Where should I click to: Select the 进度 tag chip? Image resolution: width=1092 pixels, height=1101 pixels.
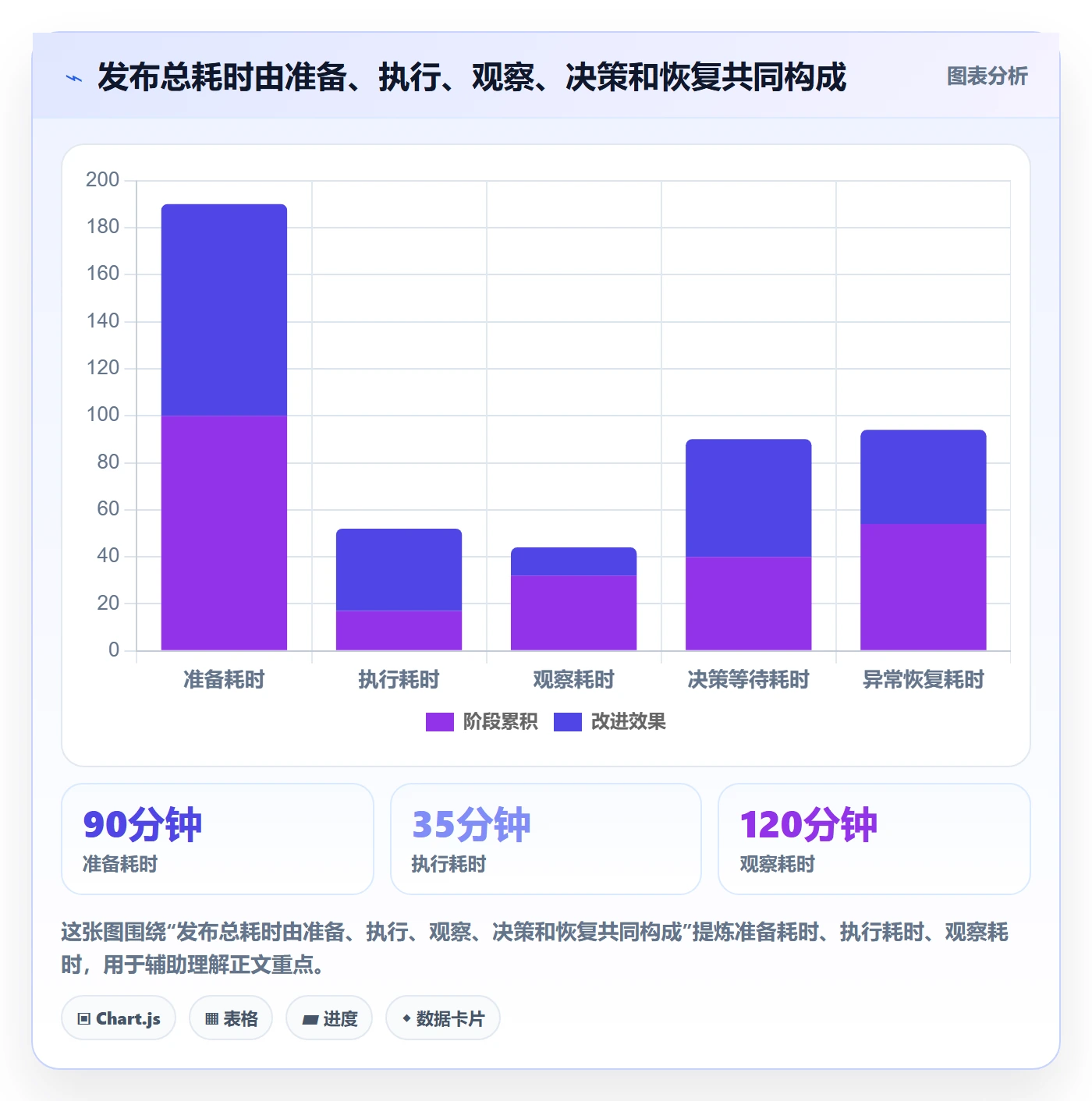click(x=329, y=1018)
